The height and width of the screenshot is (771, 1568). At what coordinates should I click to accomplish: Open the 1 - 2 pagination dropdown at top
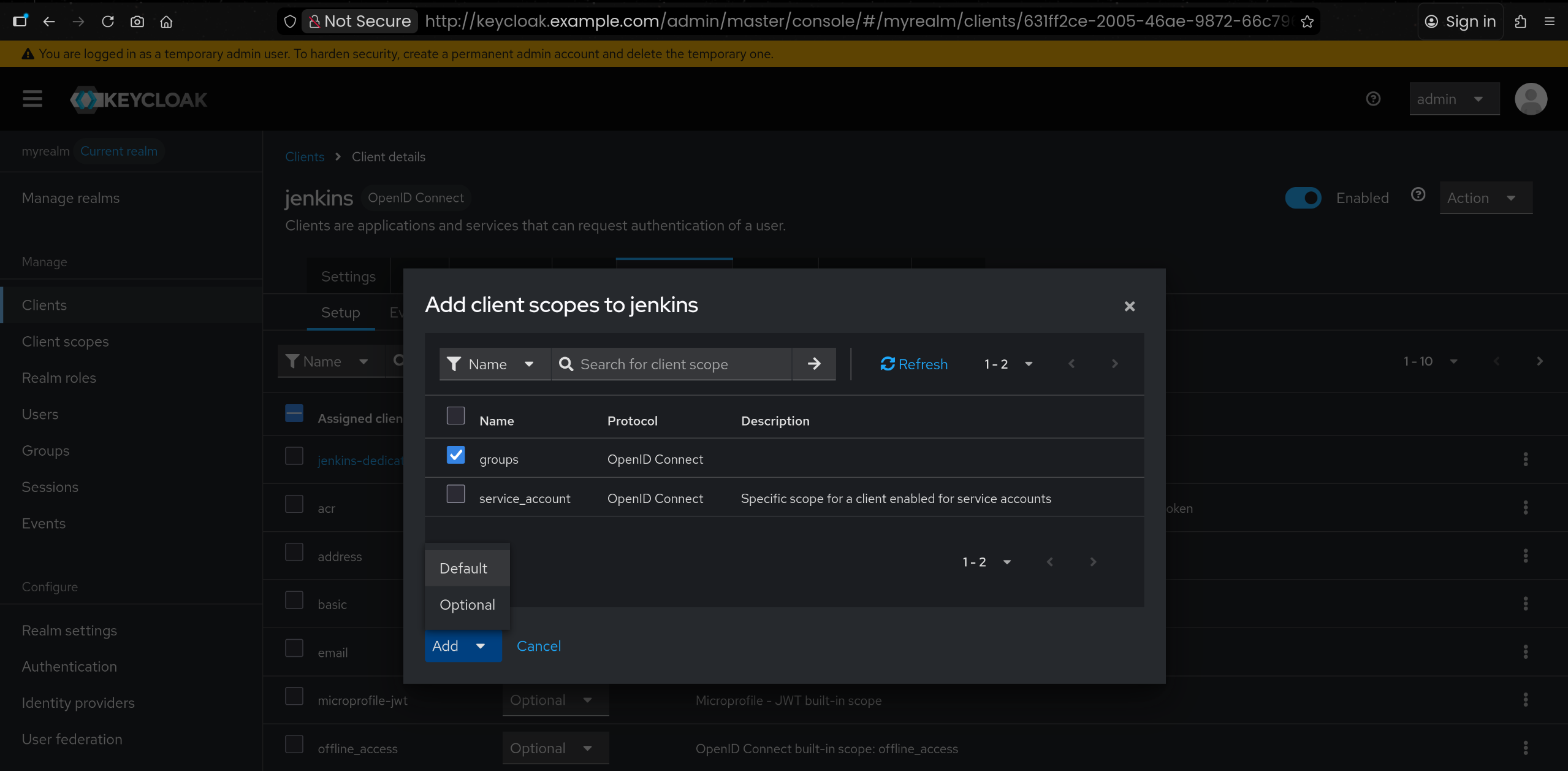1008,364
